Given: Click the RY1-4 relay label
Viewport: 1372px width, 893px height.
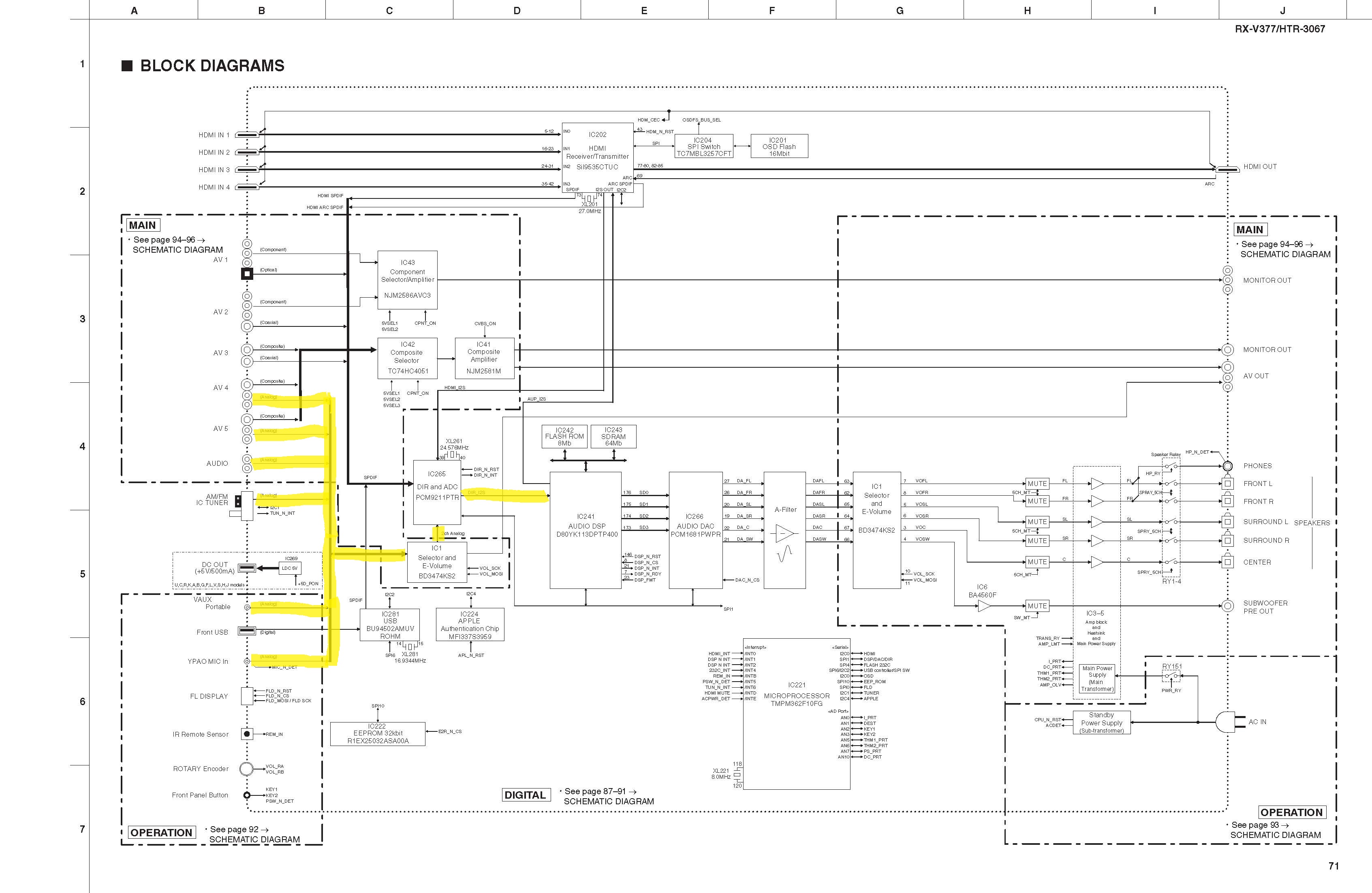Looking at the screenshot, I should click(1171, 581).
